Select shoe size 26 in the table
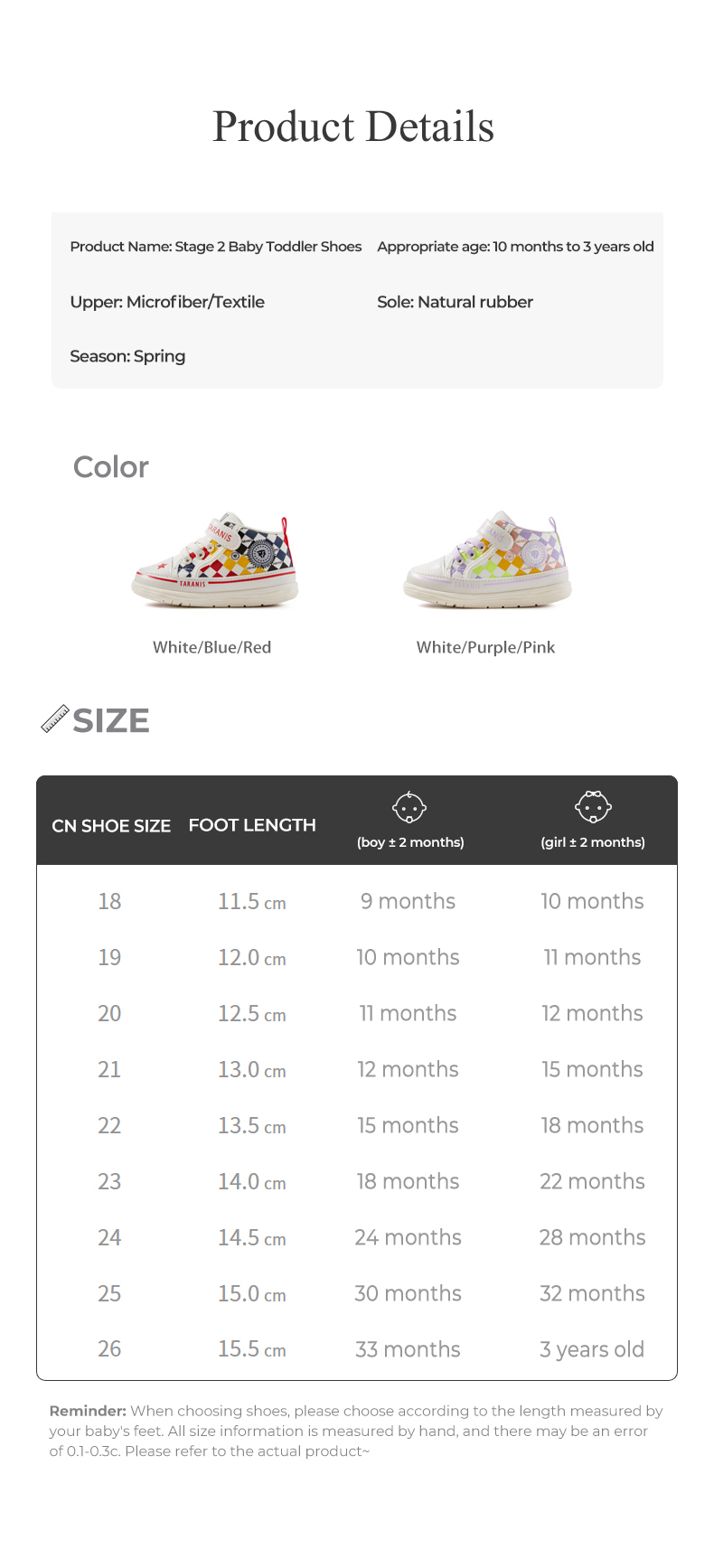 (x=109, y=1348)
